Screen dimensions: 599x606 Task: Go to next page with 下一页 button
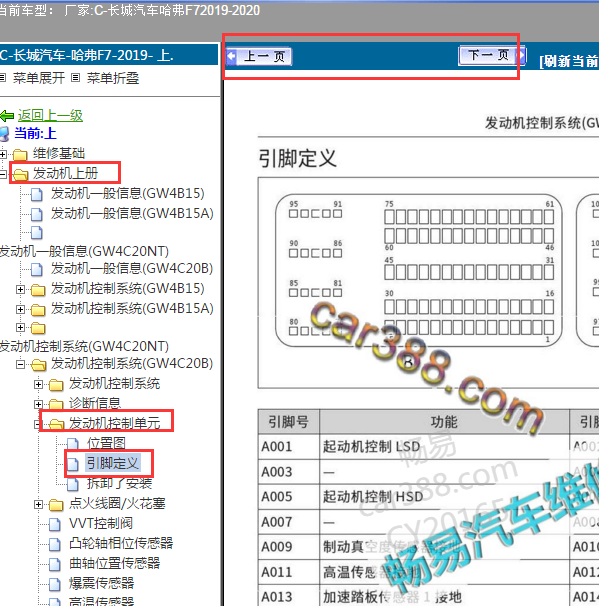[492, 55]
